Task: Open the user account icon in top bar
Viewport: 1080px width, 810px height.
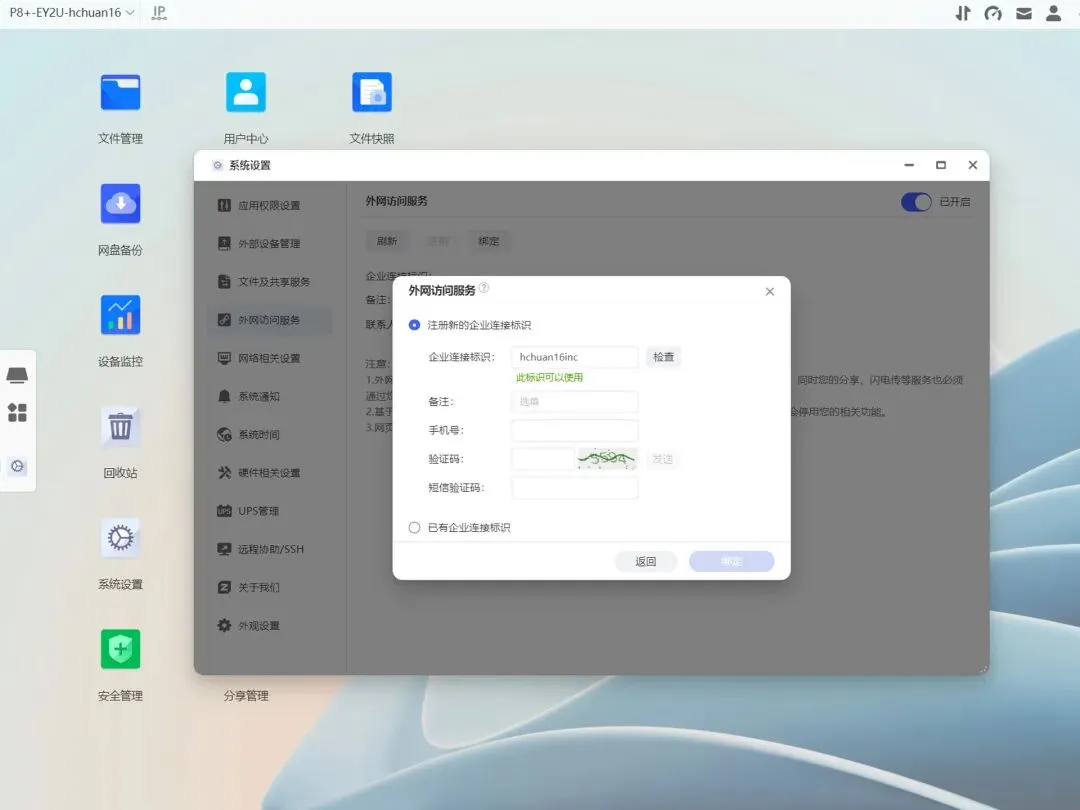Action: (1054, 13)
